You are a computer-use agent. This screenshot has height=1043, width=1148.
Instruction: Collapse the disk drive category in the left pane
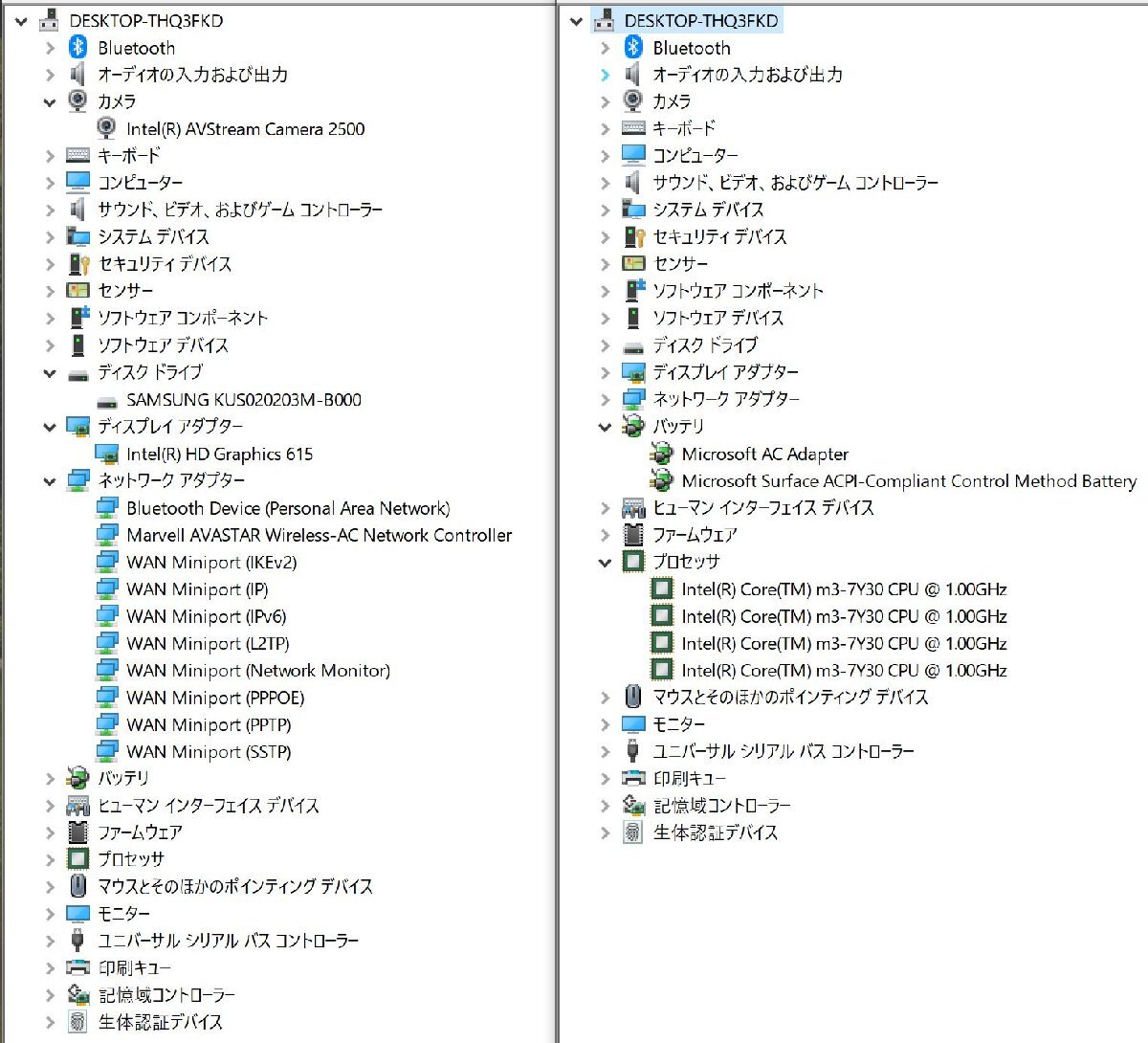pos(50,373)
